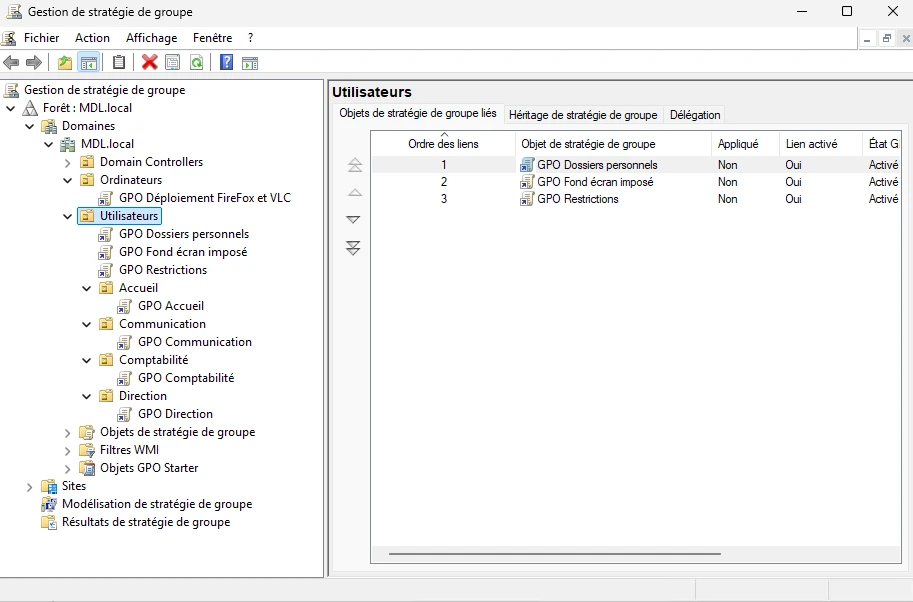Toggle the Show/Hide console tree icon
Viewport: 913px width, 602px height.
point(89,62)
